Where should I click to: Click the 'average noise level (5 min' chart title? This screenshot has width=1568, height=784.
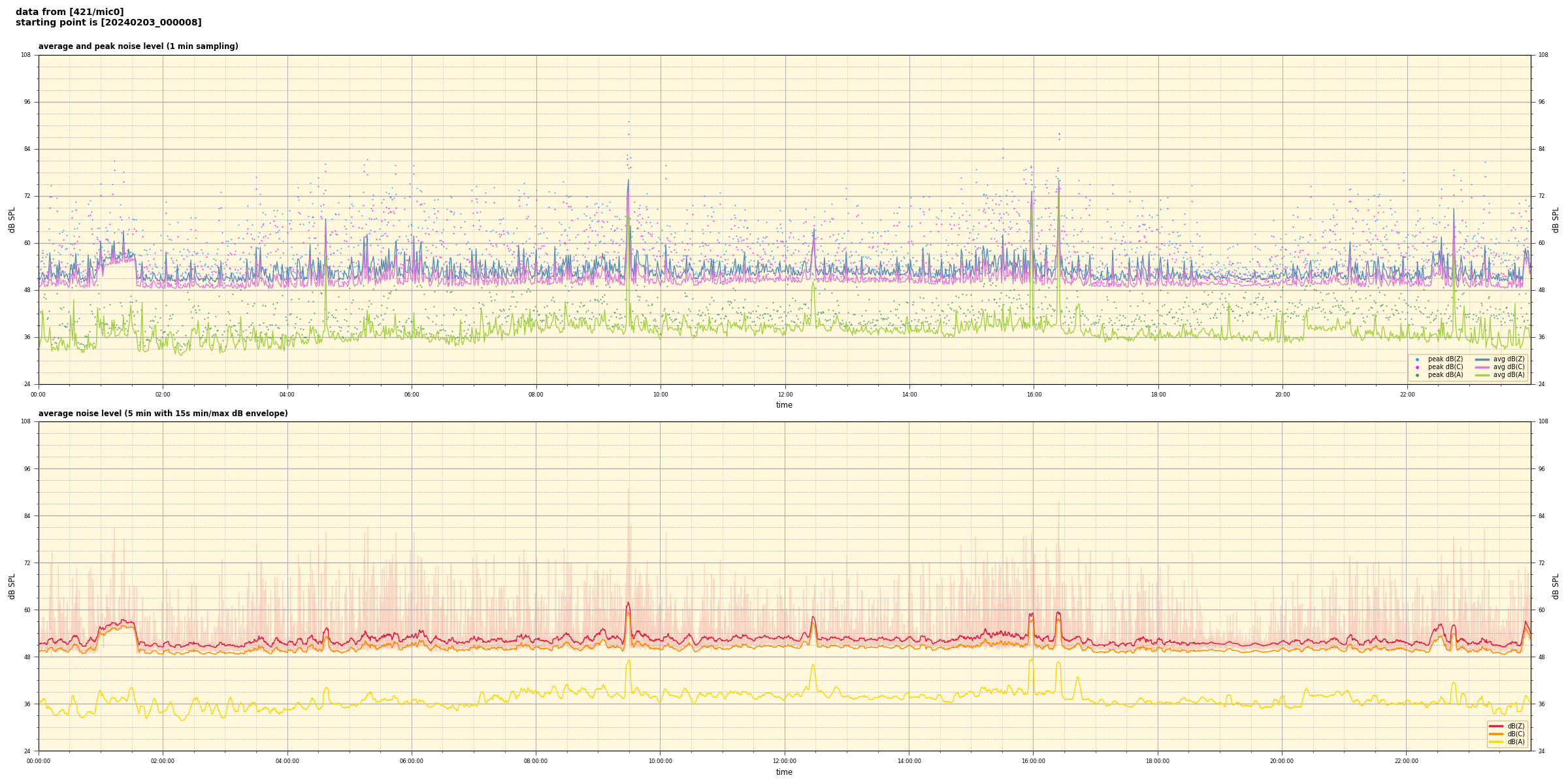163,414
